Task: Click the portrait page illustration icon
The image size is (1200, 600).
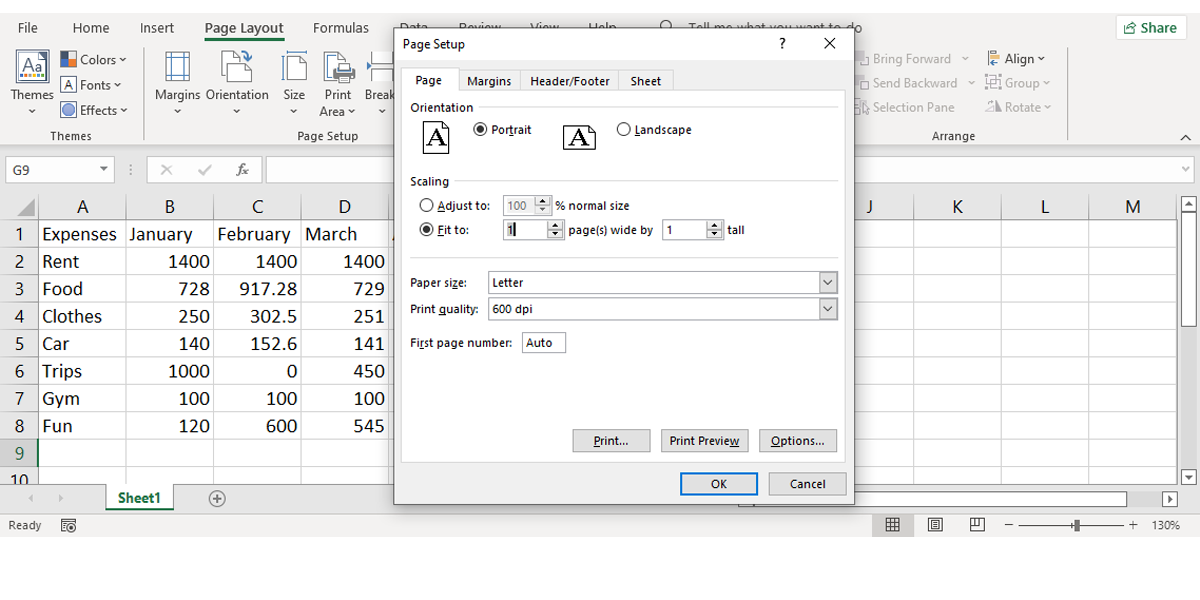Action: (x=436, y=137)
